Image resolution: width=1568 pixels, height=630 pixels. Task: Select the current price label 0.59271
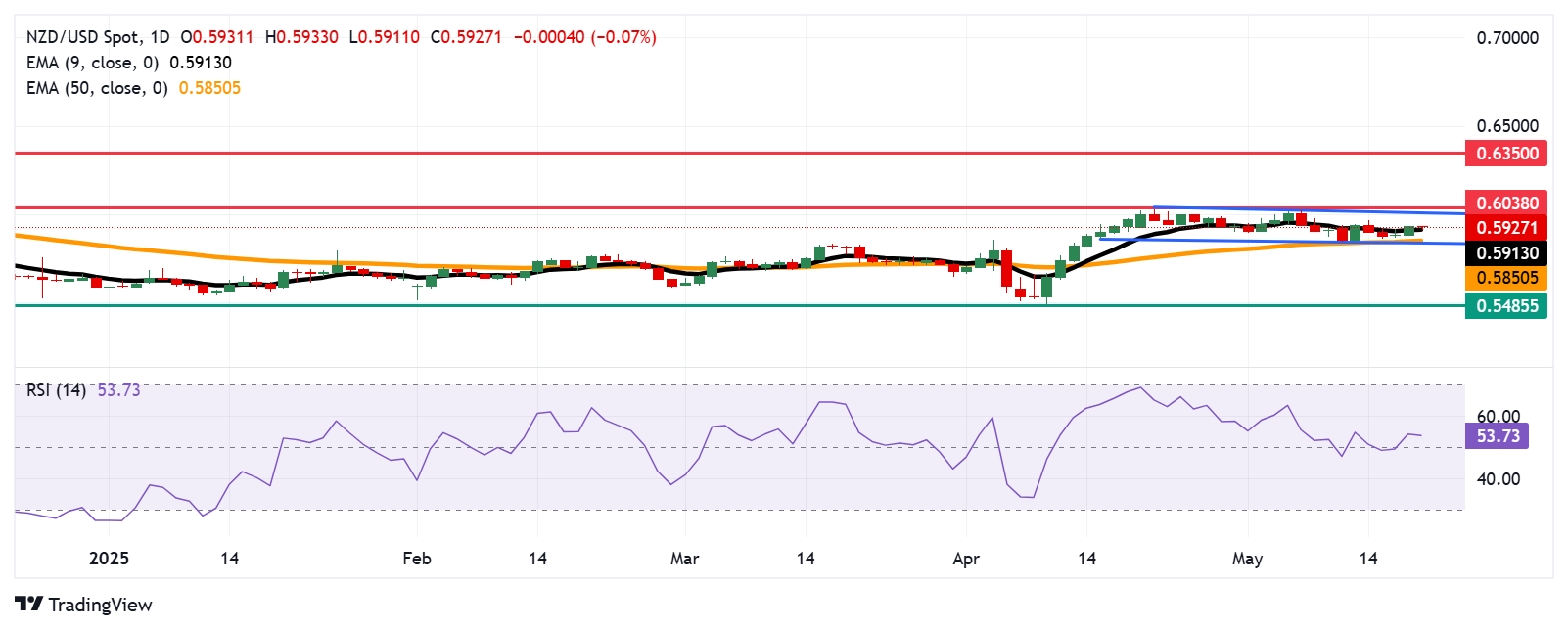tap(1506, 228)
